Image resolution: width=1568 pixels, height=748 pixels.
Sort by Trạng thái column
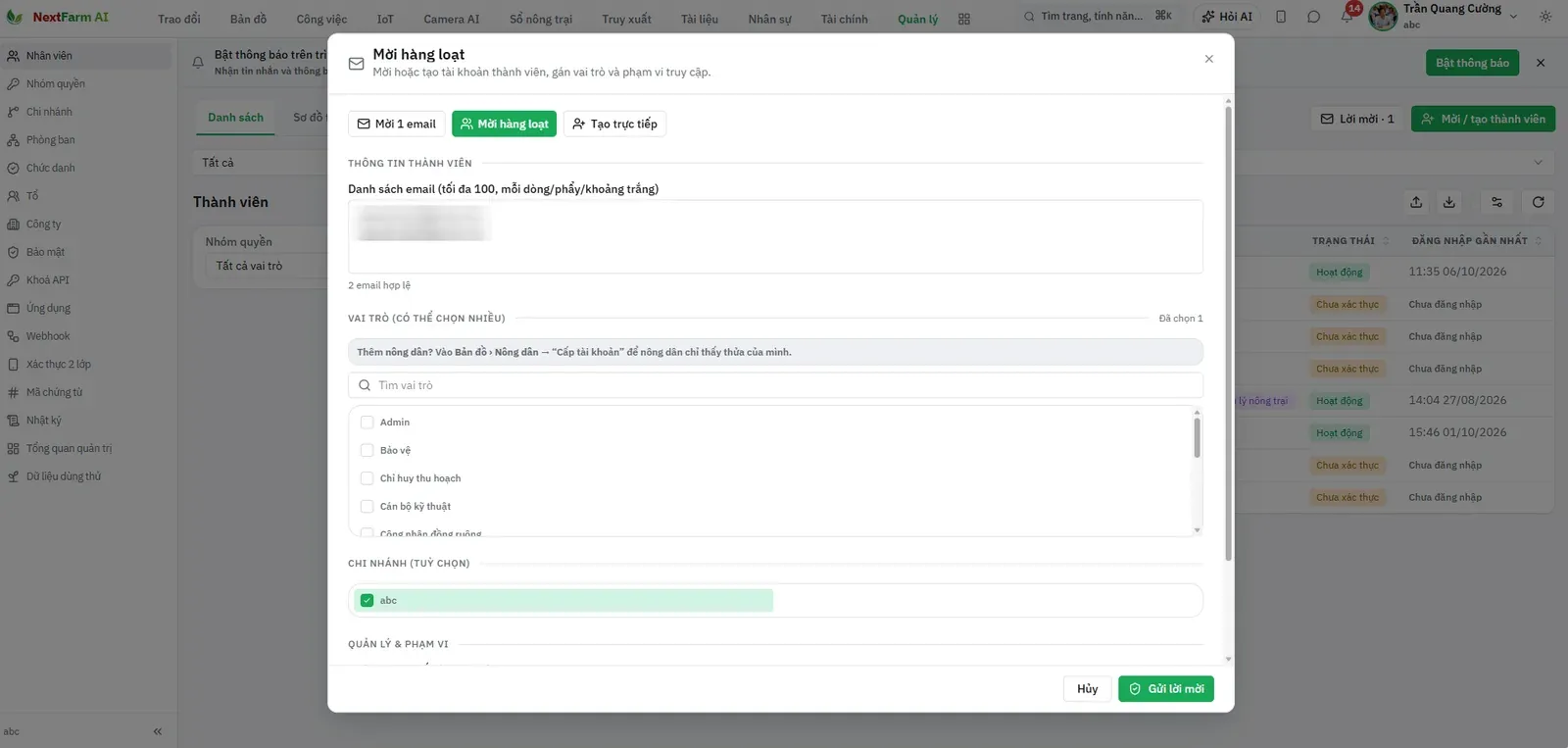1349,241
